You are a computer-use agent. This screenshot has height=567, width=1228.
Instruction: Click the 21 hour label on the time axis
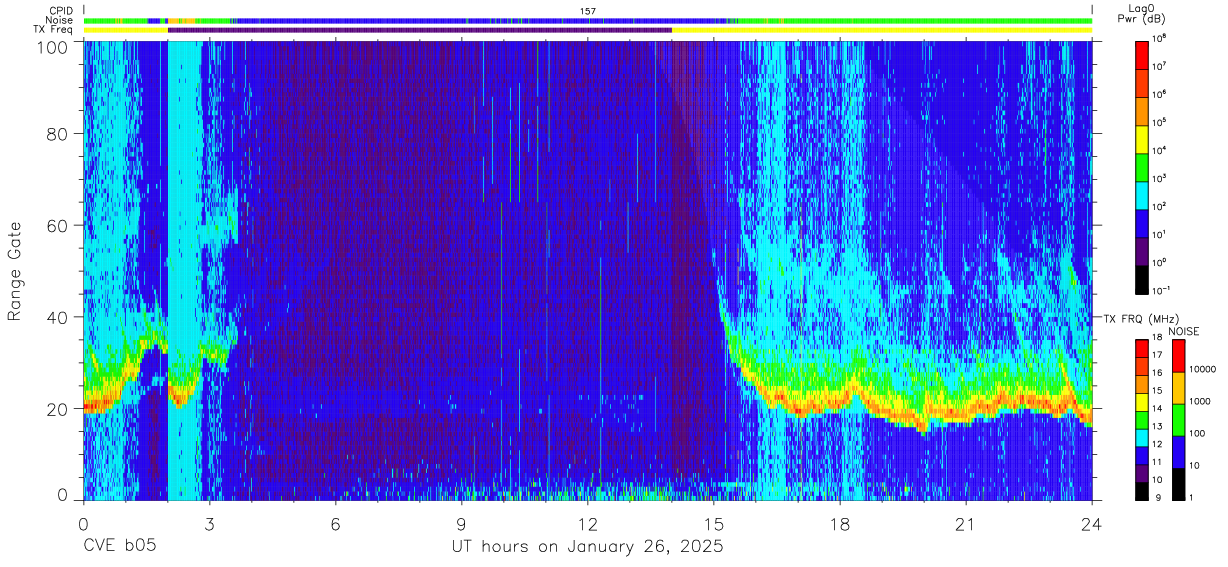tap(966, 525)
